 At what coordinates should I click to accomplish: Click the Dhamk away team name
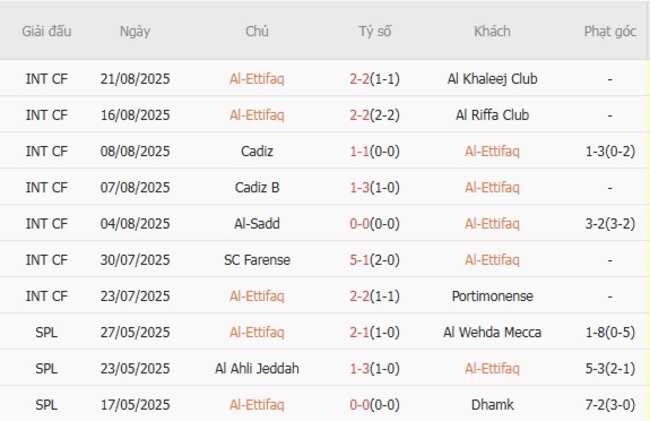click(492, 405)
